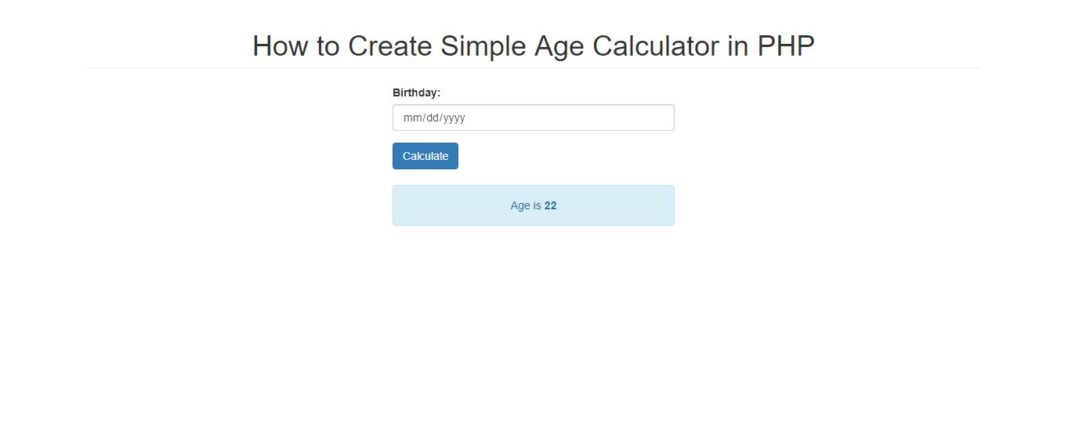Click the Calculate button

point(425,156)
